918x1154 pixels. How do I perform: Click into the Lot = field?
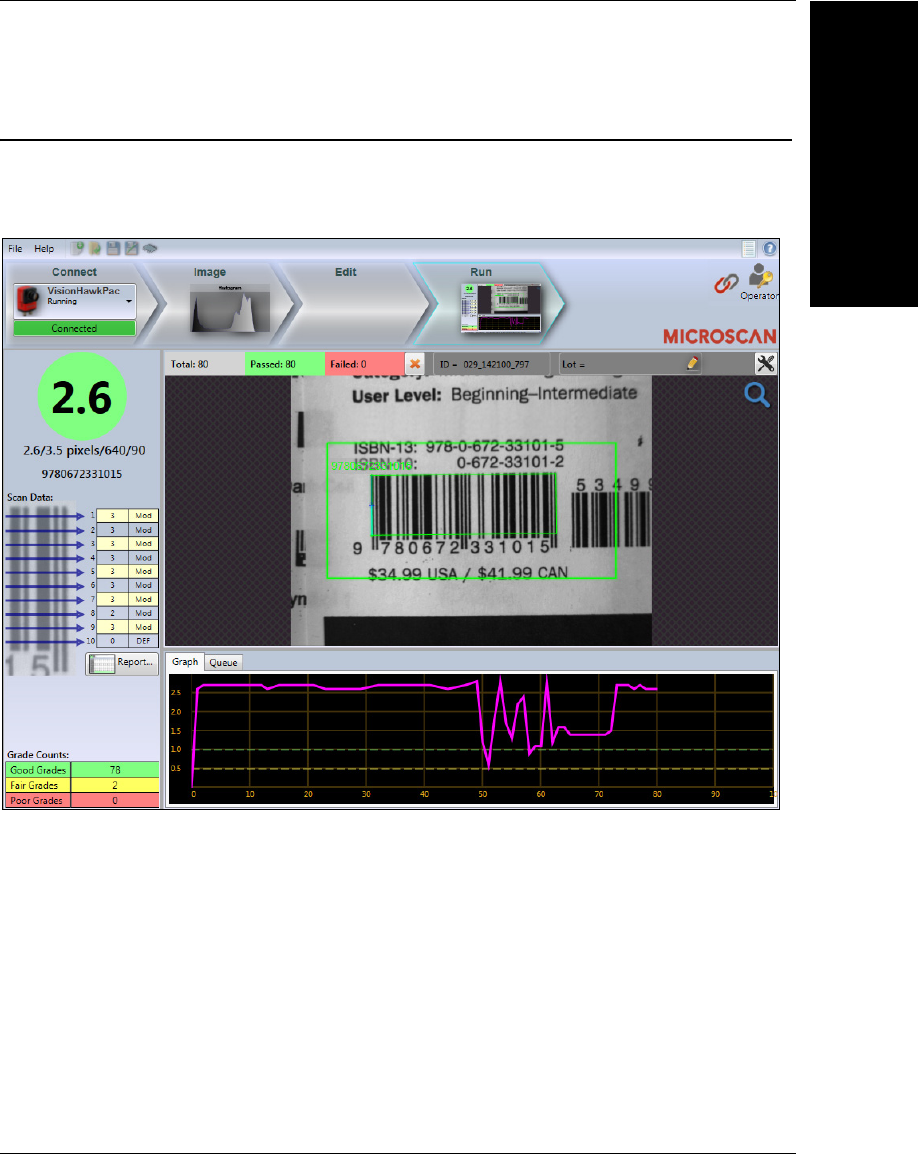pos(630,364)
